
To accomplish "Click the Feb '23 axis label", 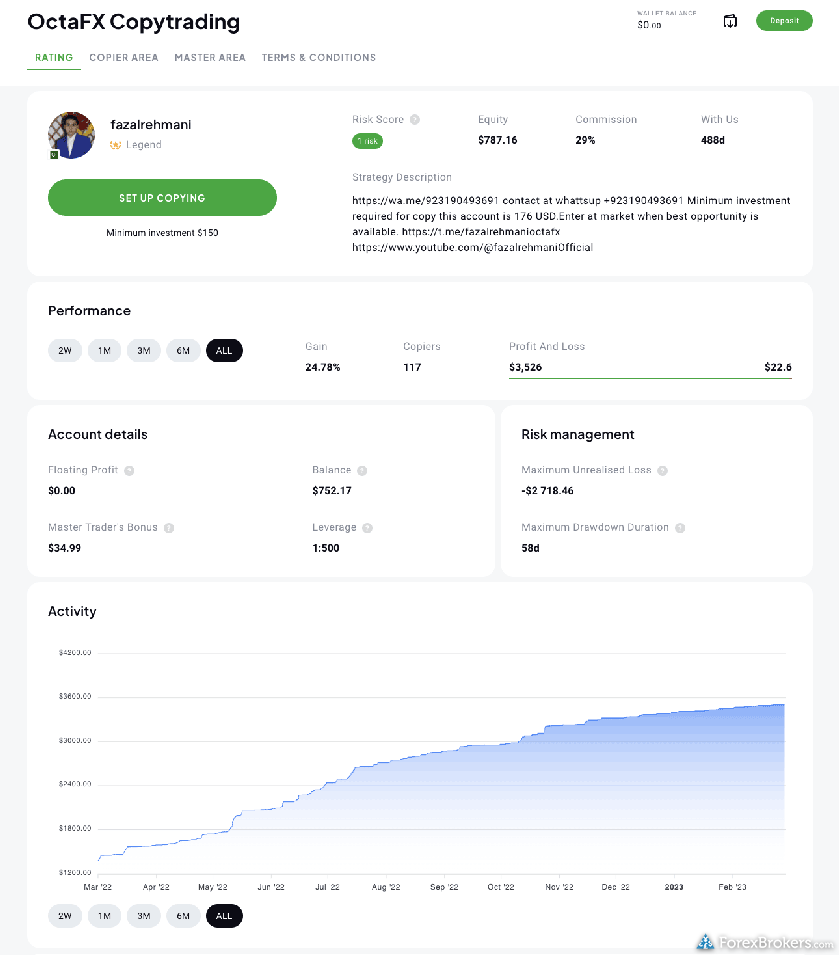I will (732, 887).
